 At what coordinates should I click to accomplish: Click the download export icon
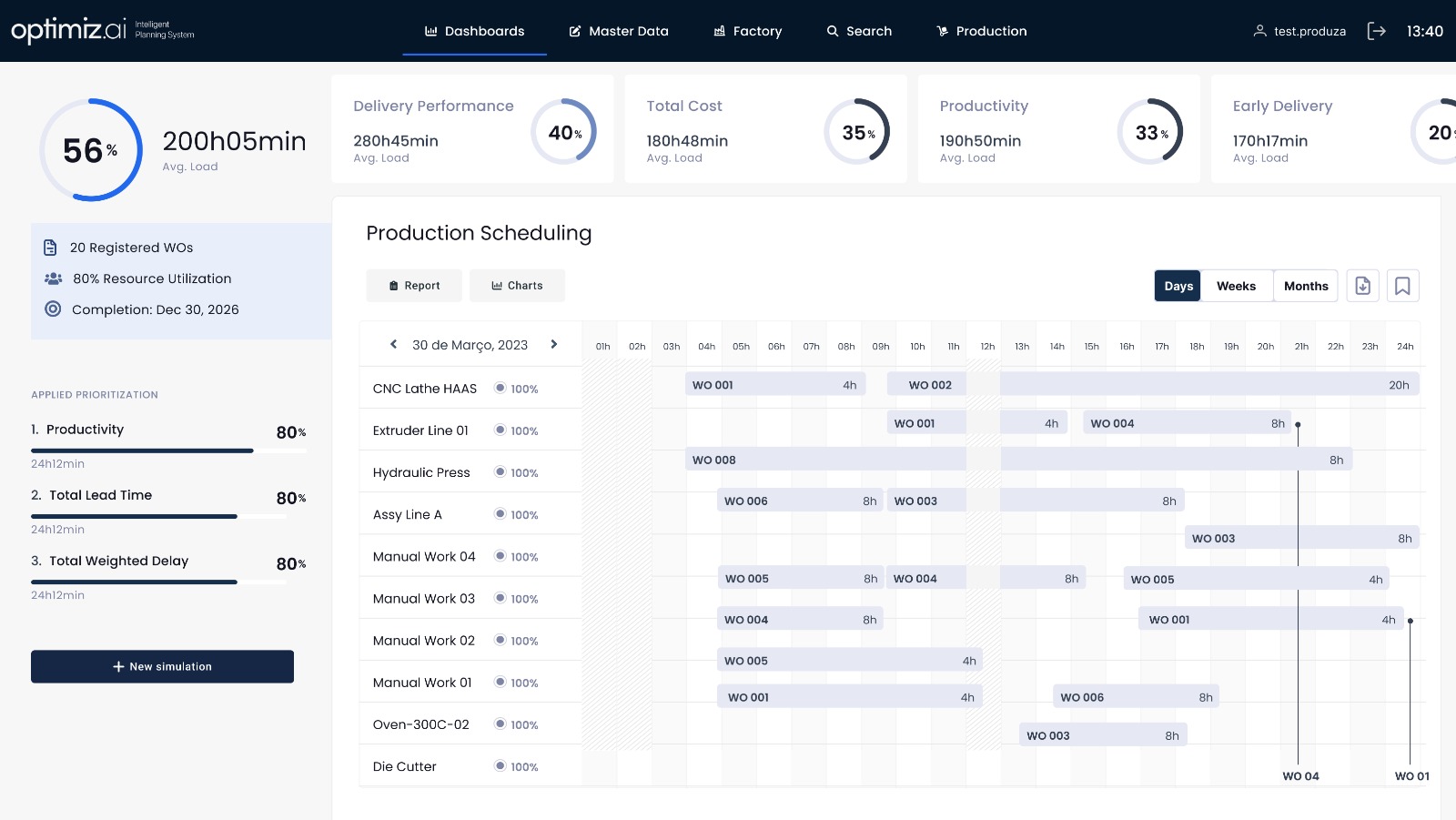[x=1362, y=286]
